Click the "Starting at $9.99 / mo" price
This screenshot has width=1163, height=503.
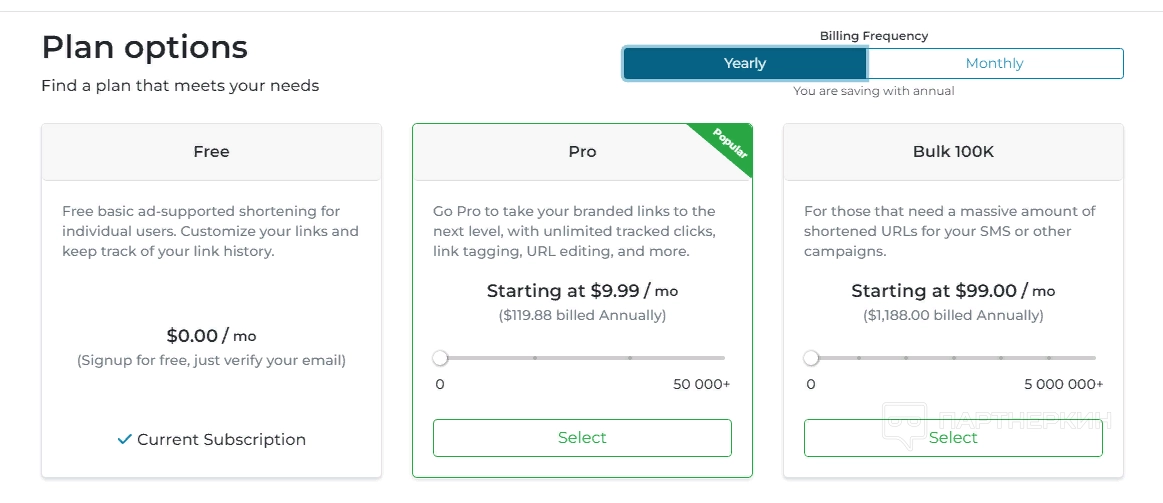pyautogui.click(x=582, y=291)
